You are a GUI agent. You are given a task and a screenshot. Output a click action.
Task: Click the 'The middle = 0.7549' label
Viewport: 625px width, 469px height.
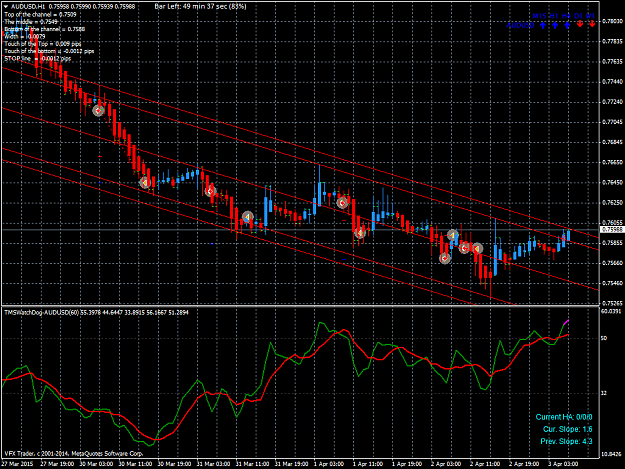click(x=31, y=22)
